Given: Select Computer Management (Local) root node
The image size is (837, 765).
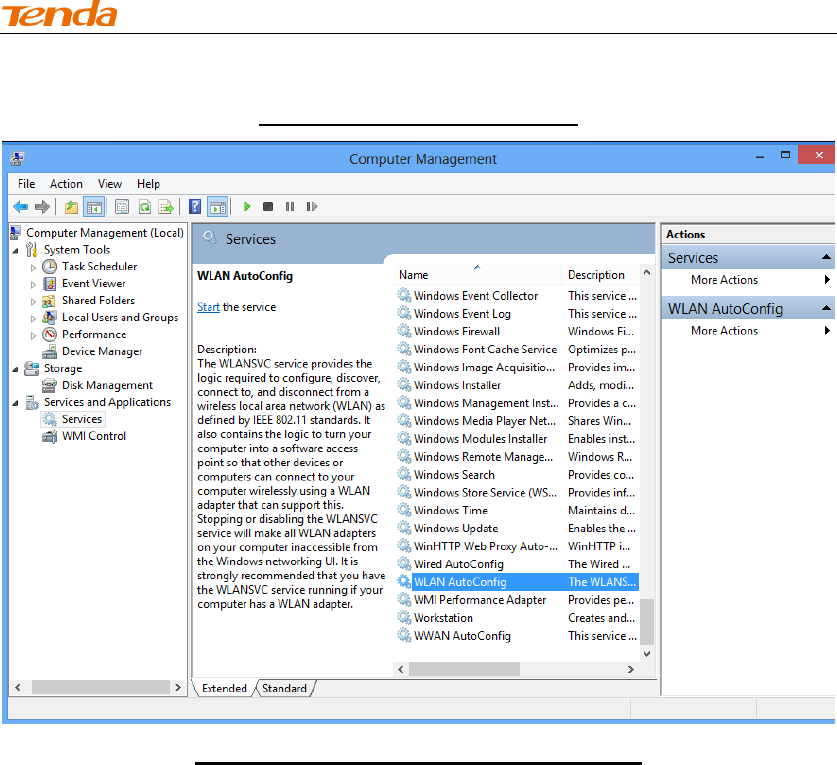Looking at the screenshot, I should point(105,233).
